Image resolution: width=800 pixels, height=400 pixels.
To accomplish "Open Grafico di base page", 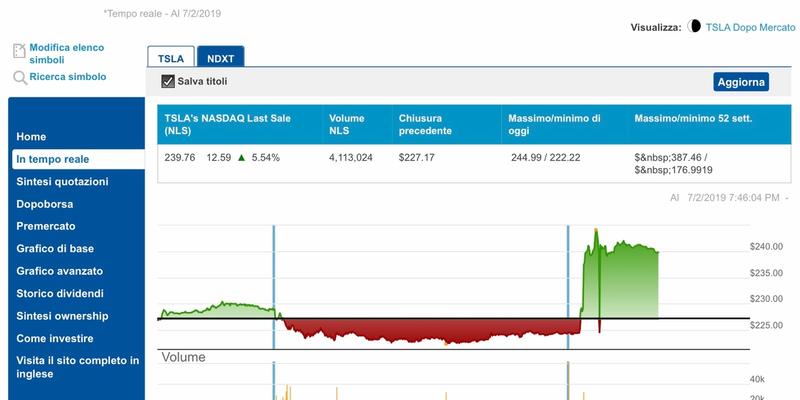I will click(55, 248).
